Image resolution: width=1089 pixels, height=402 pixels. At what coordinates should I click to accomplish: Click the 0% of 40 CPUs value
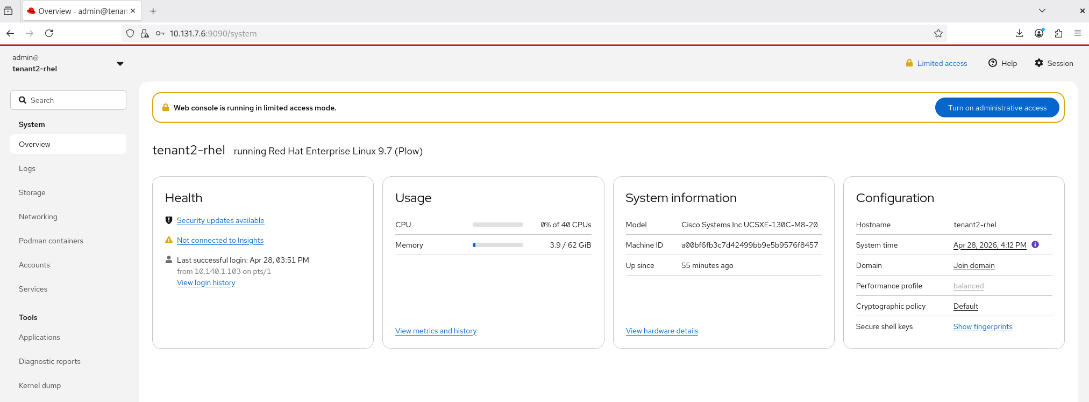pos(566,225)
